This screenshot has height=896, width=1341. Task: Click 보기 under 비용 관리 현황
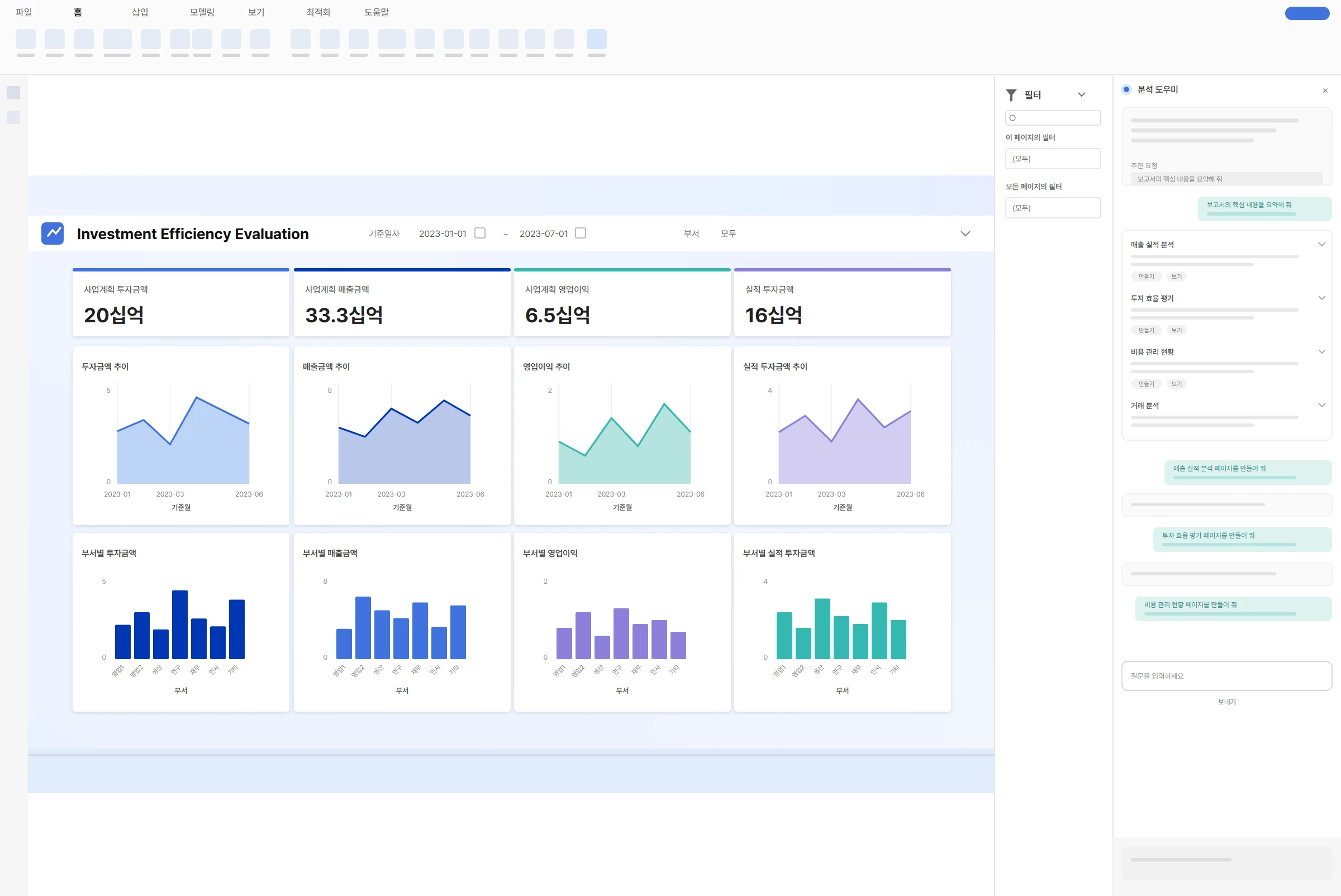1176,384
